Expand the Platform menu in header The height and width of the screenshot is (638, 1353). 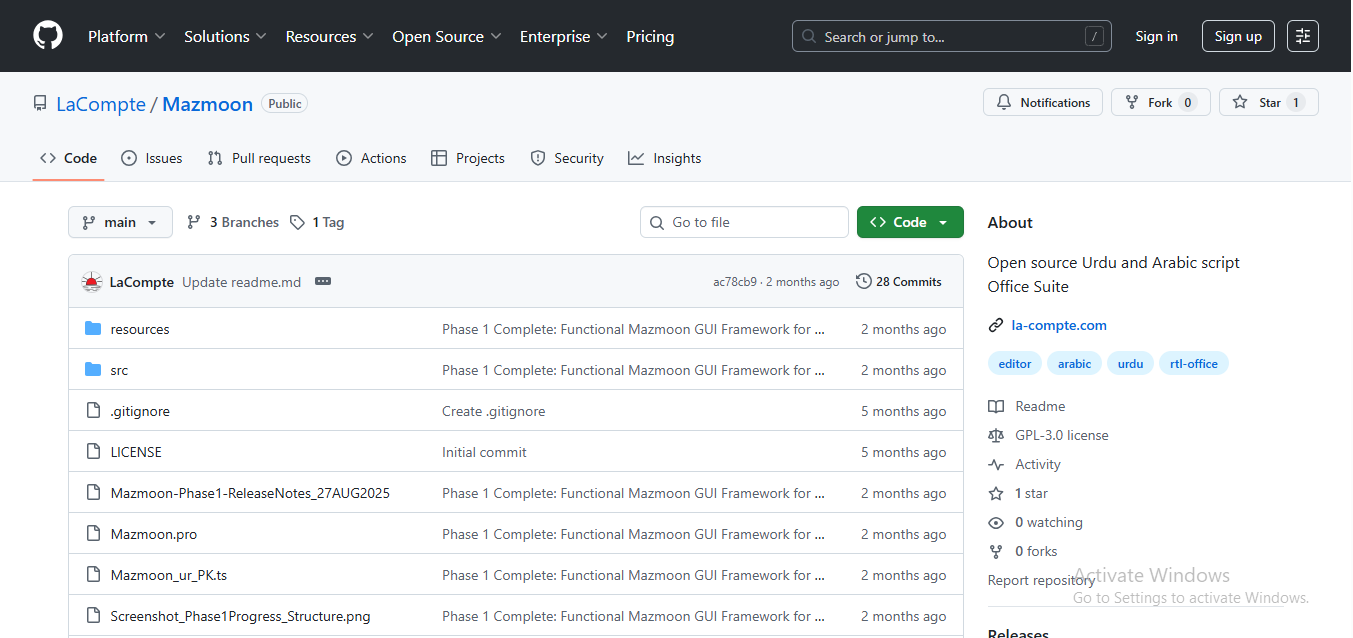126,36
